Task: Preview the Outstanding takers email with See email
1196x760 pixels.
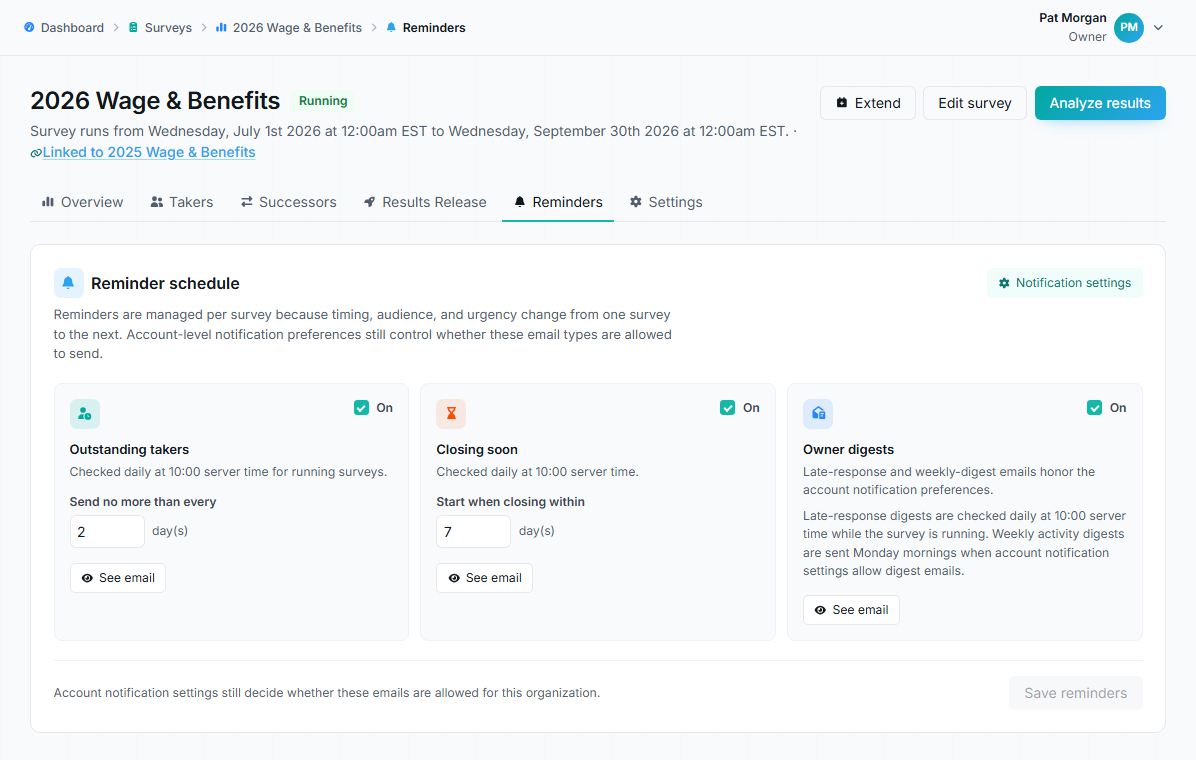Action: click(118, 578)
